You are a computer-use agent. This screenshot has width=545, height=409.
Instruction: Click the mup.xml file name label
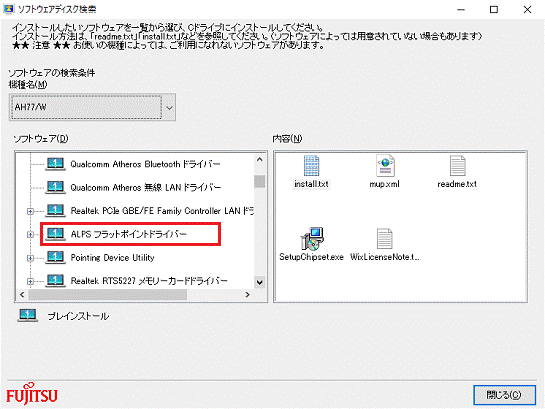[384, 184]
